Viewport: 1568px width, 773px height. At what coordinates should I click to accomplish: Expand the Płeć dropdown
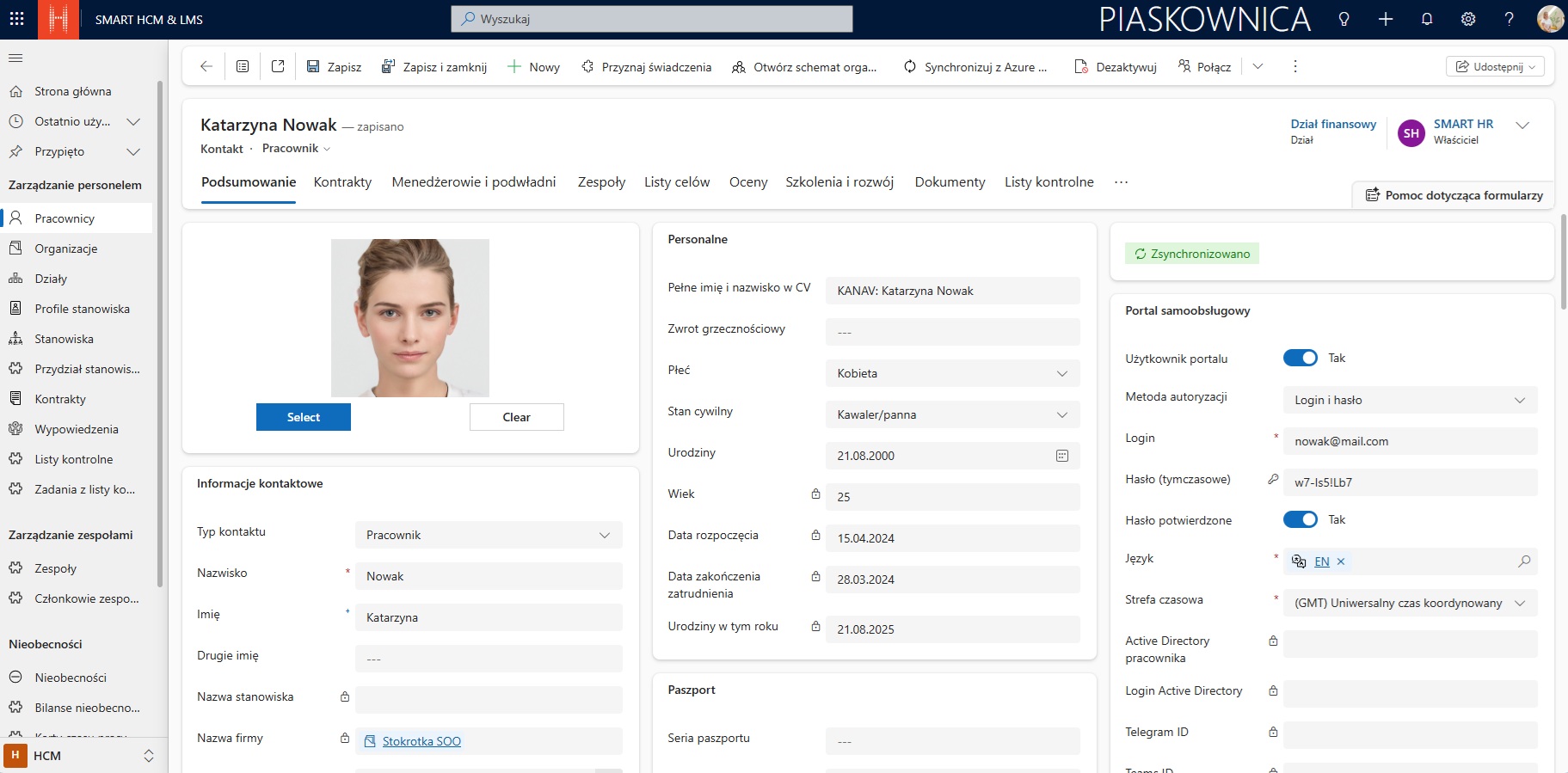click(1062, 373)
